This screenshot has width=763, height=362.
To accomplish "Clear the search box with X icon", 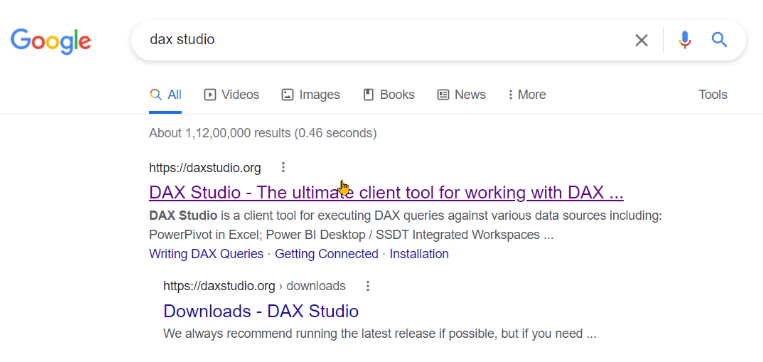I will (641, 40).
